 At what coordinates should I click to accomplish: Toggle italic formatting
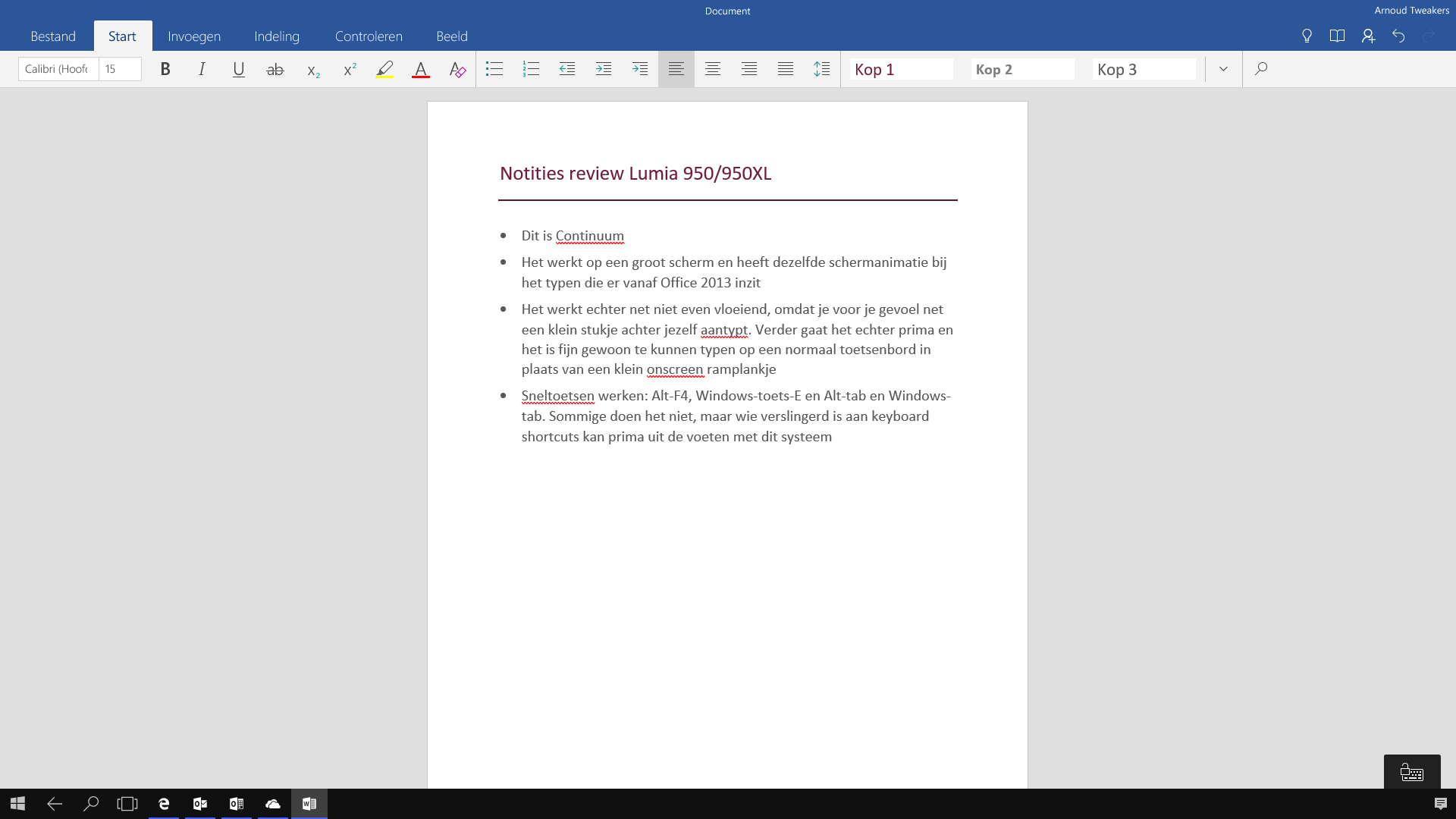202,69
